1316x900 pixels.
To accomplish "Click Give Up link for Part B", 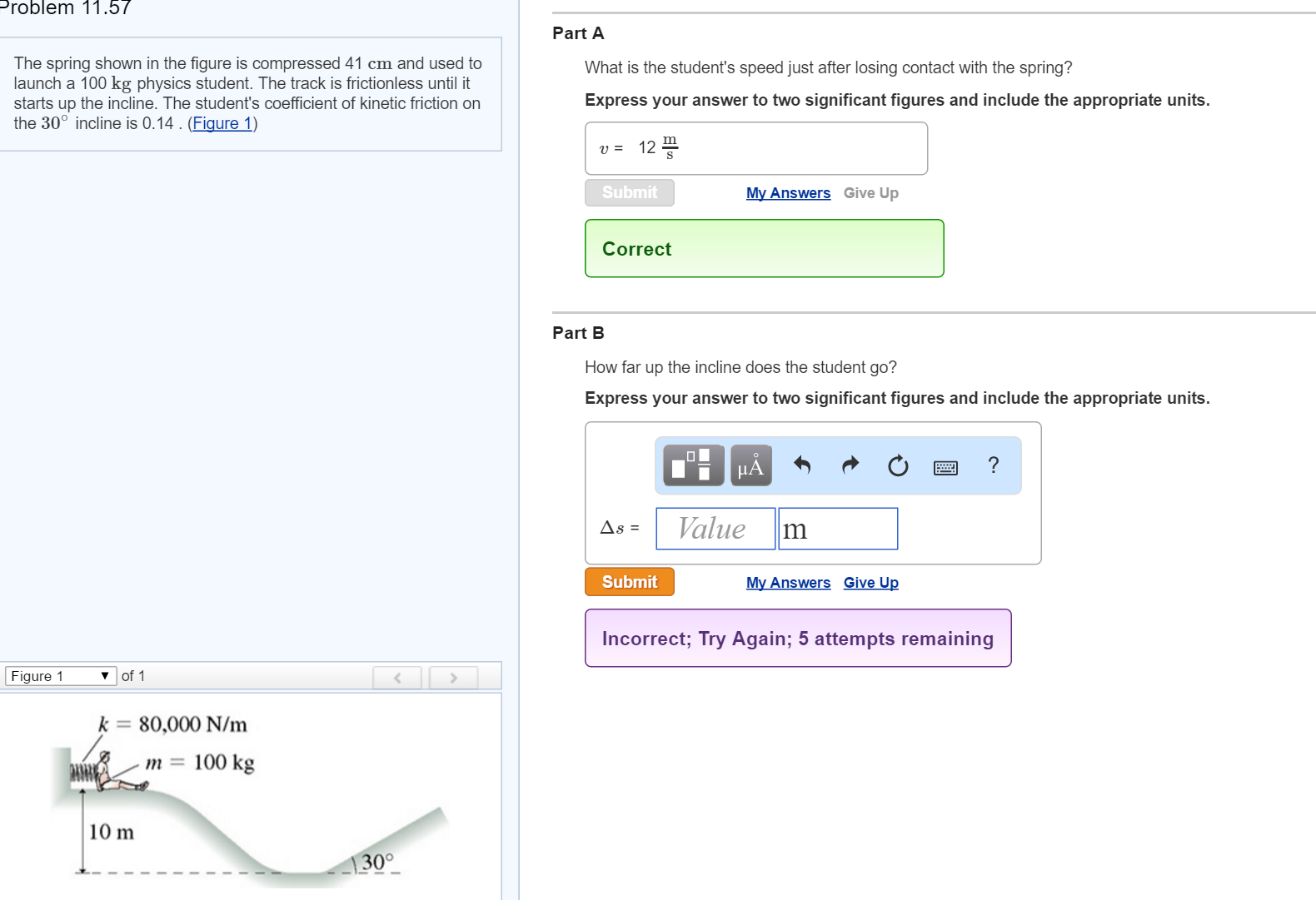I will [870, 583].
